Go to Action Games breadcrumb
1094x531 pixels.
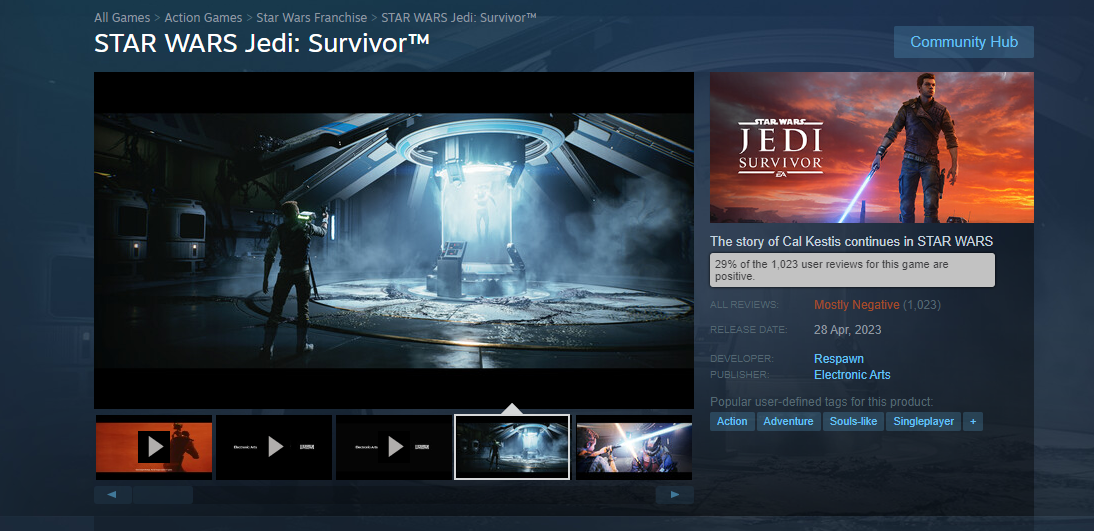[x=203, y=17]
